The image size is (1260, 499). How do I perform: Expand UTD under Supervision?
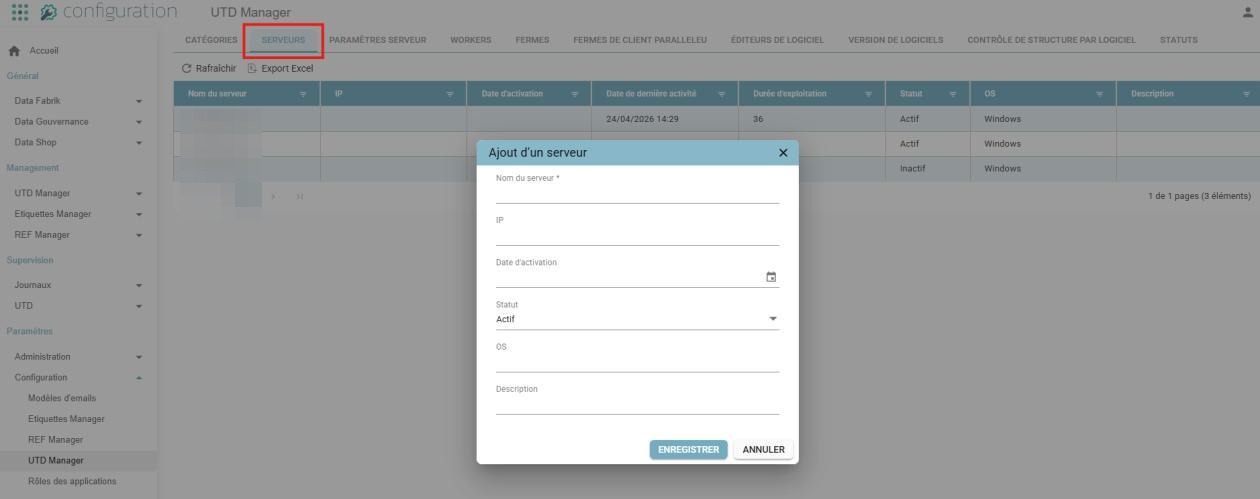coord(139,307)
